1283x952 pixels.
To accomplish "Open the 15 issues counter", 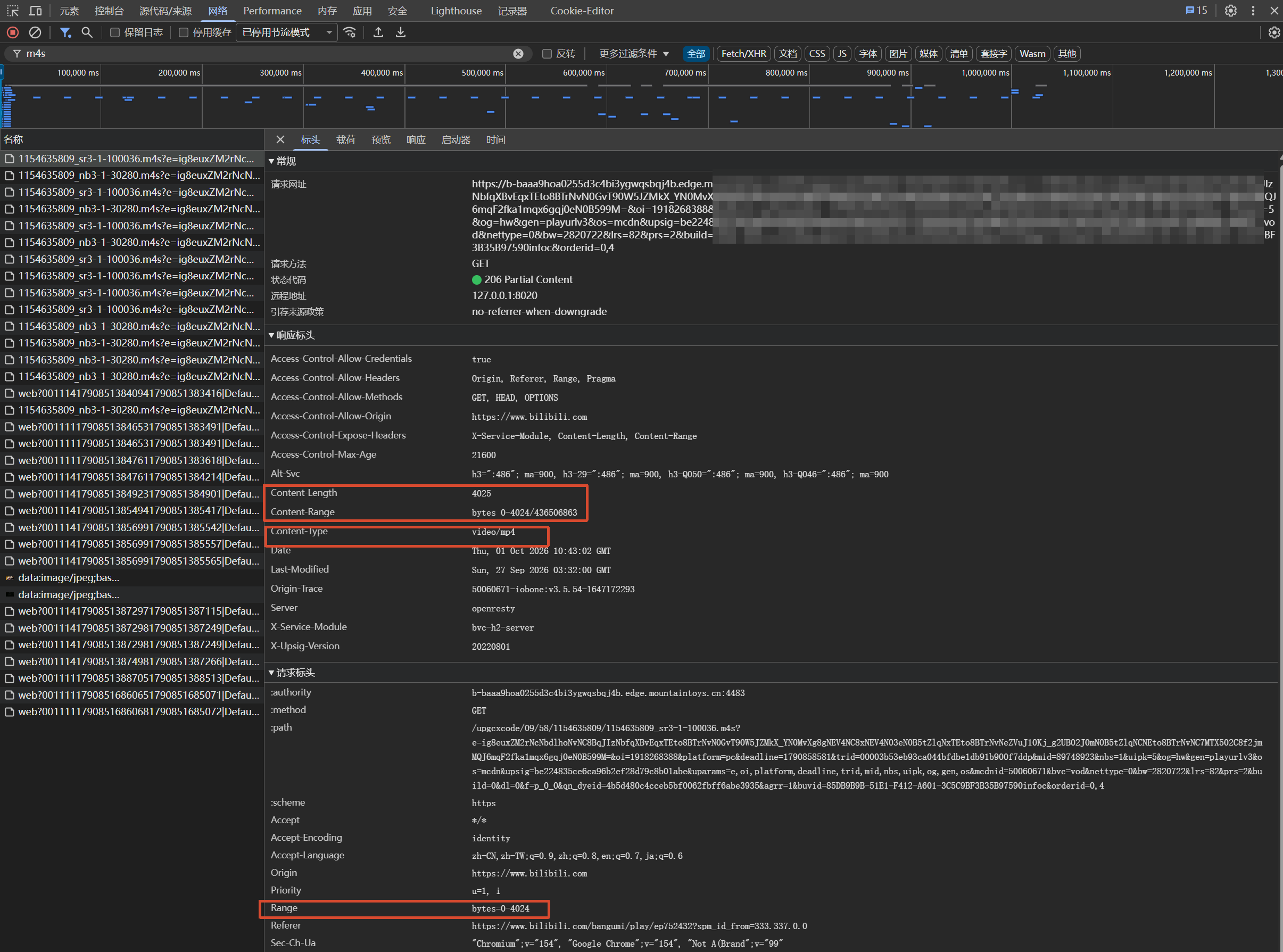I will click(x=1197, y=10).
